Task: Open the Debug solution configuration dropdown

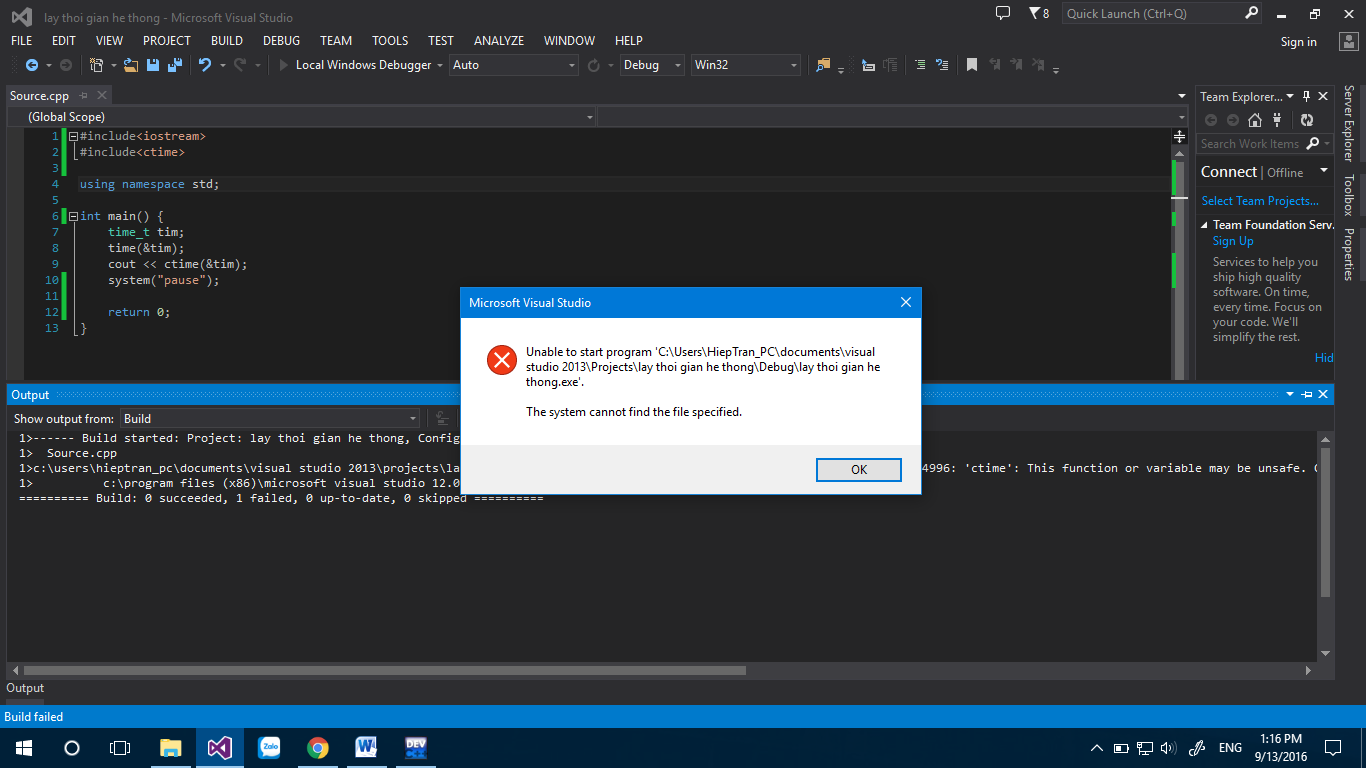Action: tap(651, 65)
